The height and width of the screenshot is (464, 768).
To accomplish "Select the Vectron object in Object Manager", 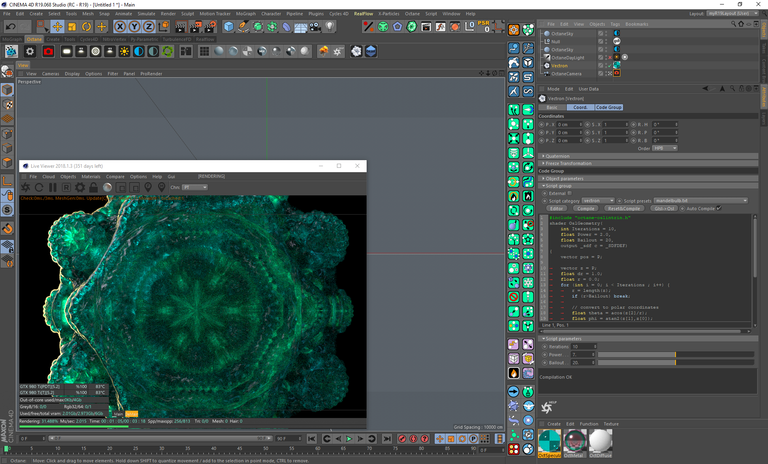I will coord(560,65).
